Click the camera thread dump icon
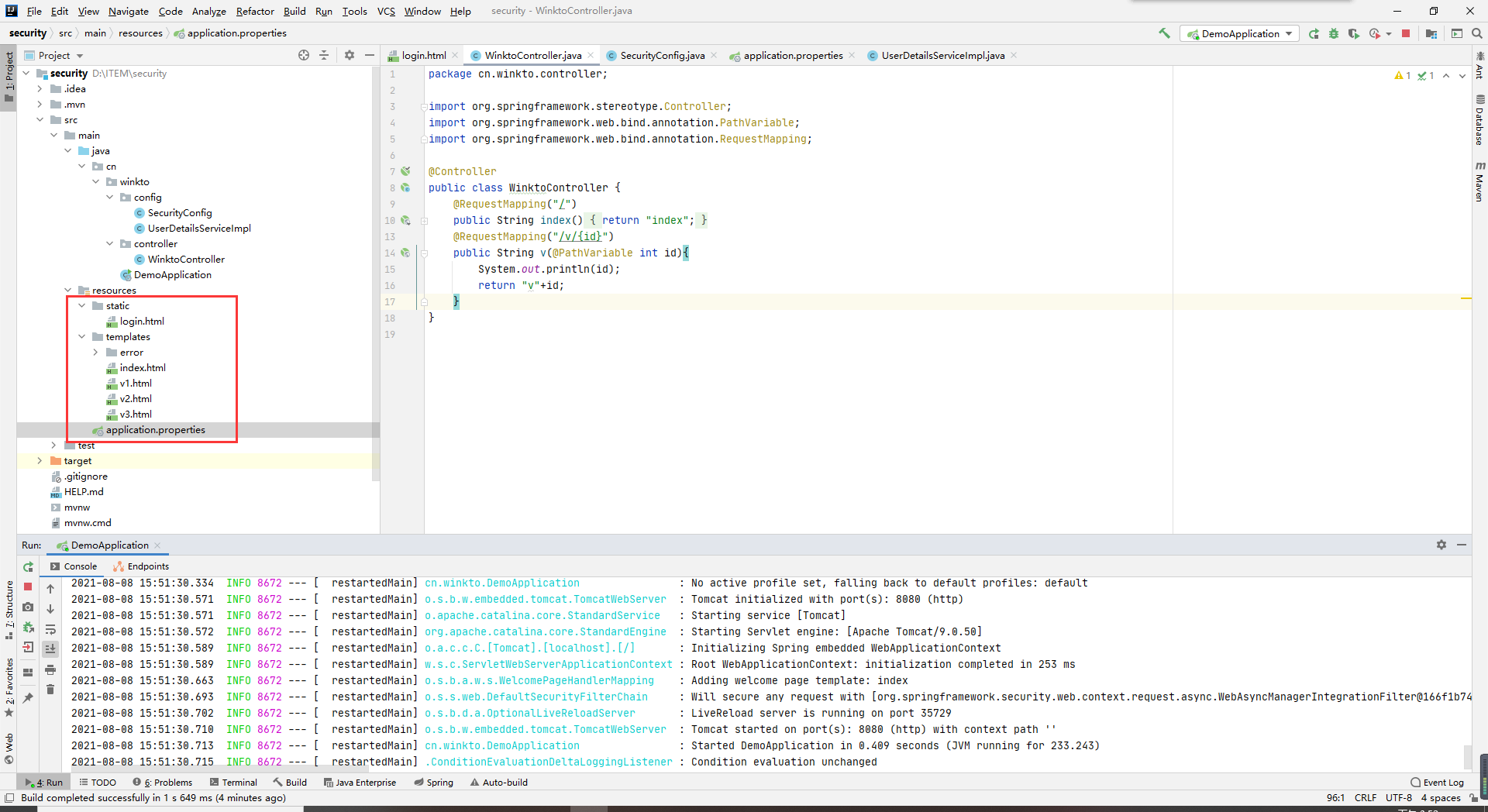 28,607
